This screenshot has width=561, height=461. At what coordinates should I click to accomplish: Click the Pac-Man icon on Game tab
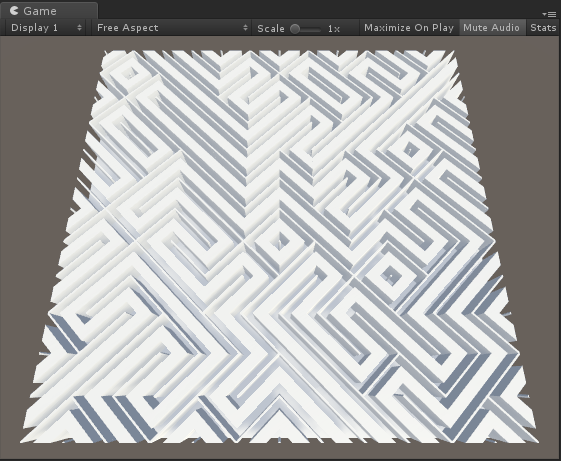[14, 10]
